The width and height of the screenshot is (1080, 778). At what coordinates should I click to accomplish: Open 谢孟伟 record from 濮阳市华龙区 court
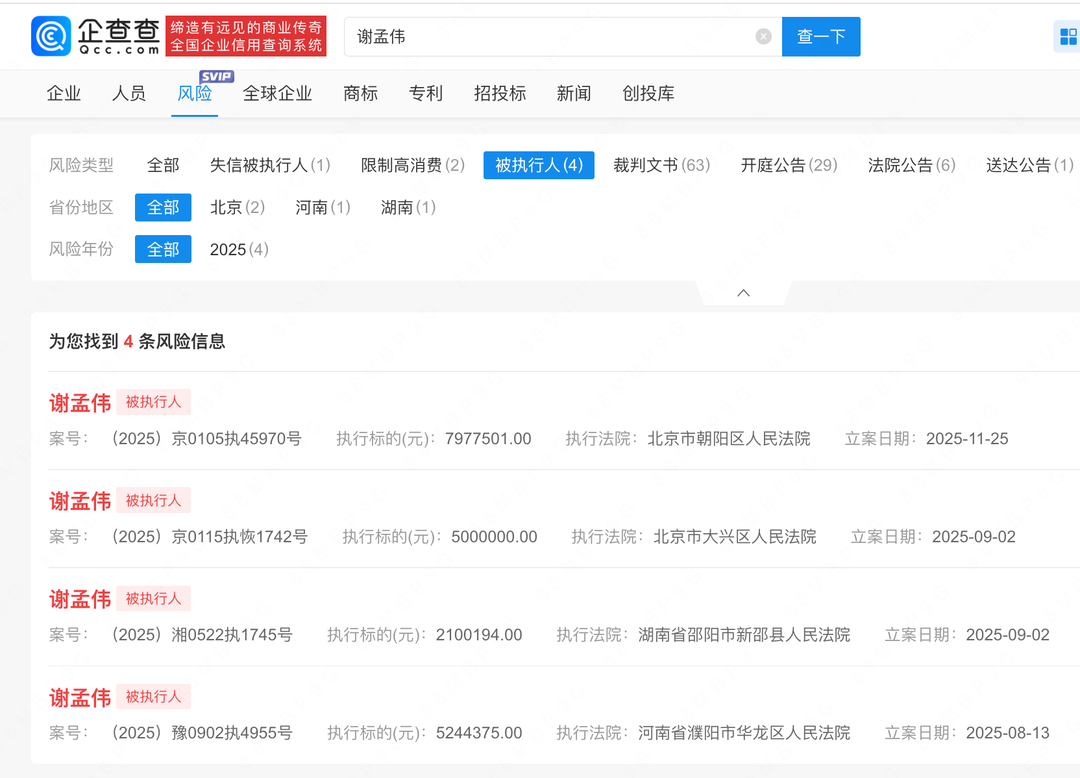(x=80, y=697)
